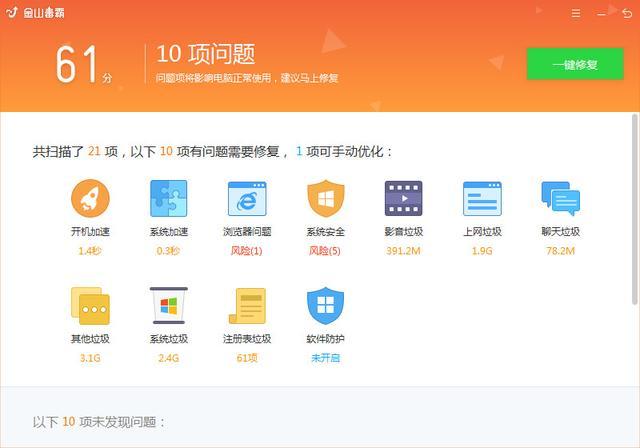Click the 系统垃圾 label text

click(169, 339)
